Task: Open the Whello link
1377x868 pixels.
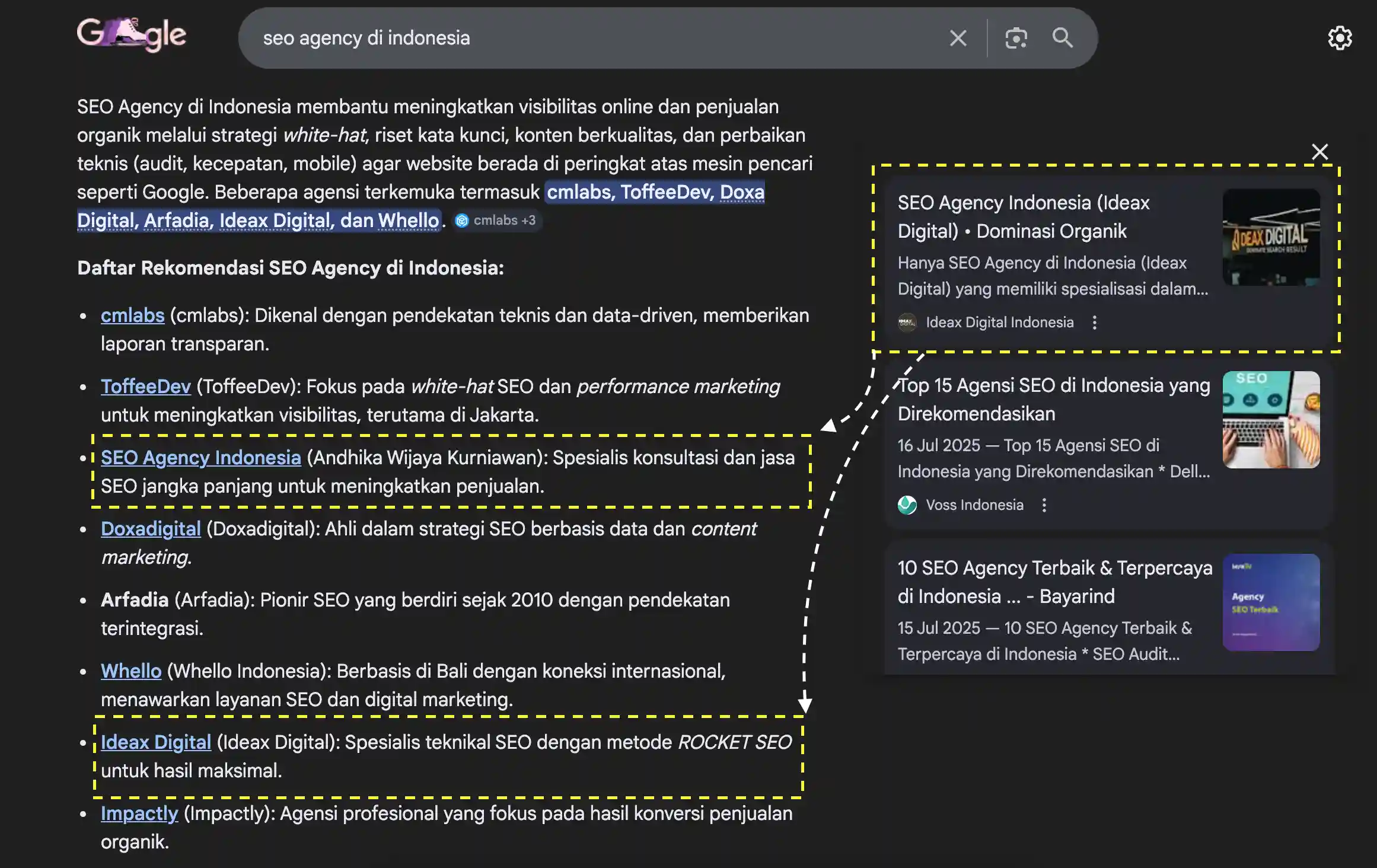Action: tap(130, 671)
